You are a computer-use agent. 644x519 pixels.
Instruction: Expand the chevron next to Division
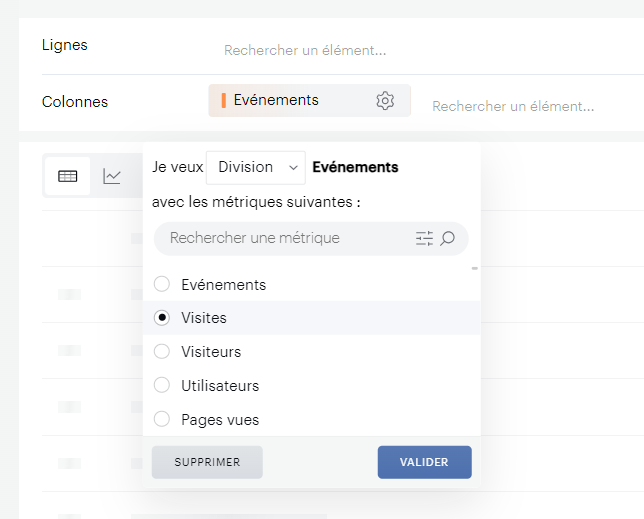tap(293, 168)
